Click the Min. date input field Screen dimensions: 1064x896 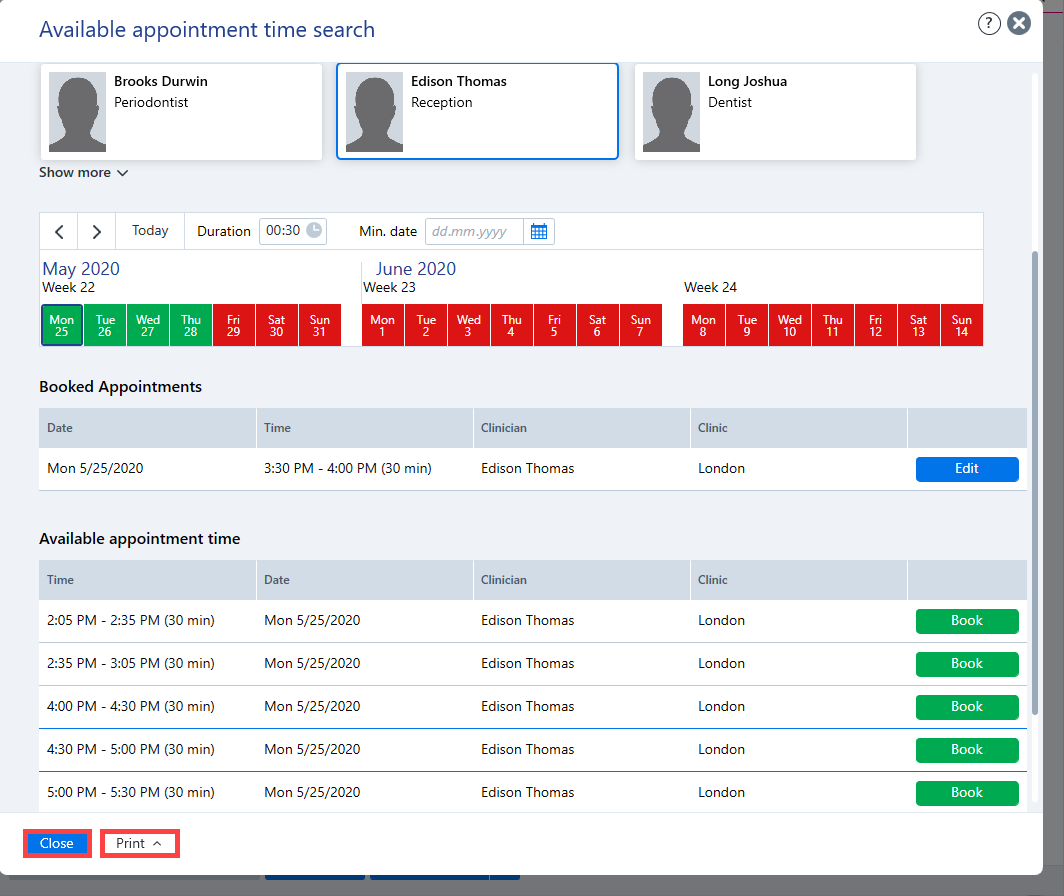[474, 231]
